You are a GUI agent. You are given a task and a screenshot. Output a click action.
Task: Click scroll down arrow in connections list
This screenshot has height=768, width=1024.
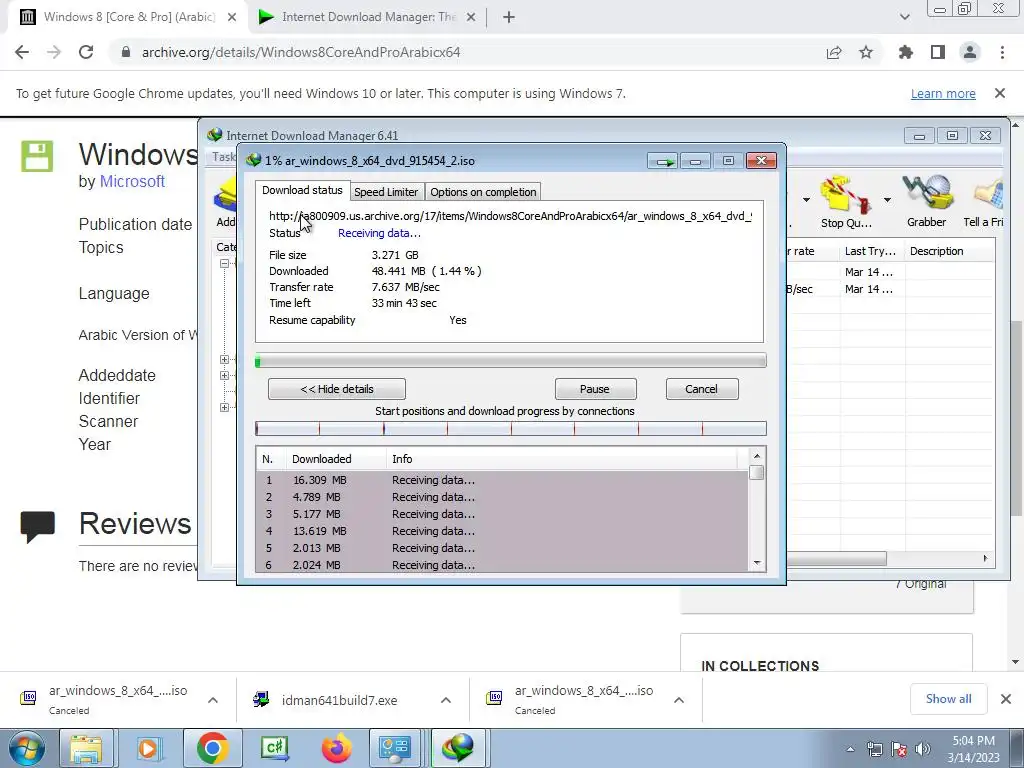click(x=757, y=563)
